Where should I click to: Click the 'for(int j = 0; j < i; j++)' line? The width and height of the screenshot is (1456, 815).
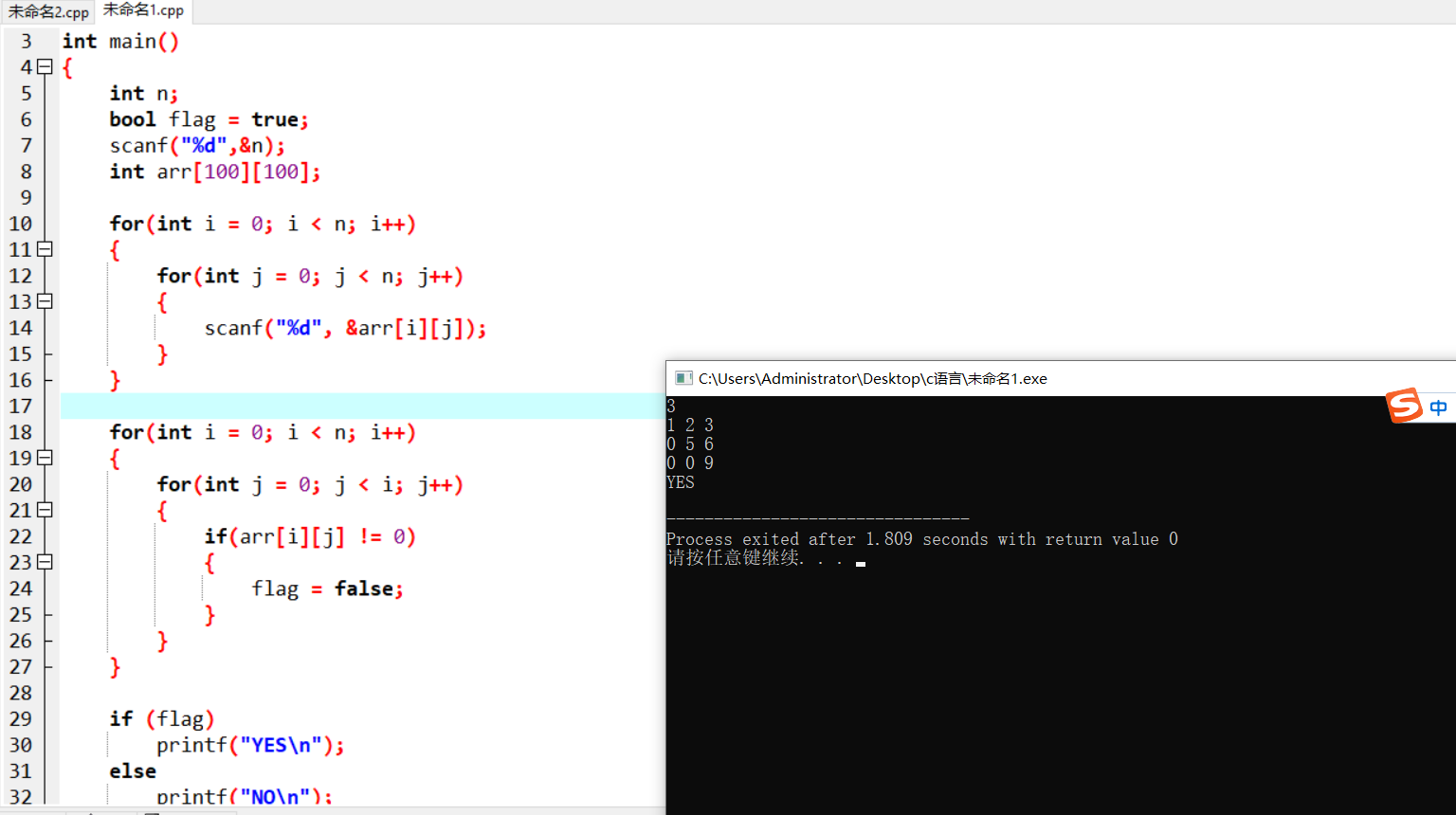point(310,484)
